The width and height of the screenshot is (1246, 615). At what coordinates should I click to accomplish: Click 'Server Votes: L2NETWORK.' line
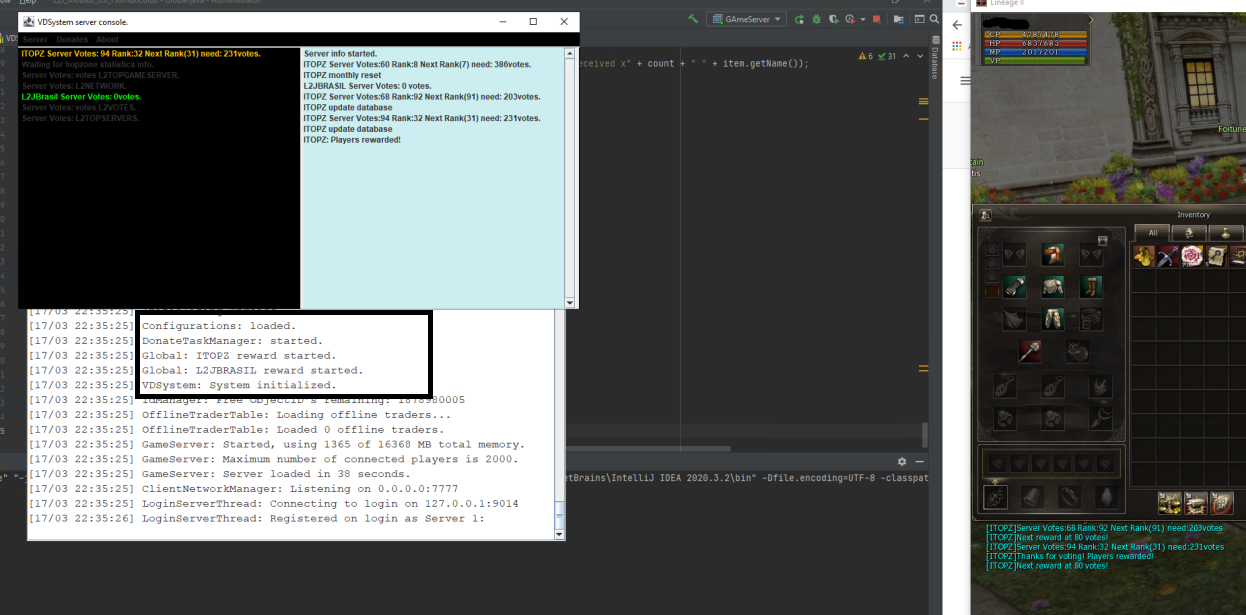pos(74,86)
